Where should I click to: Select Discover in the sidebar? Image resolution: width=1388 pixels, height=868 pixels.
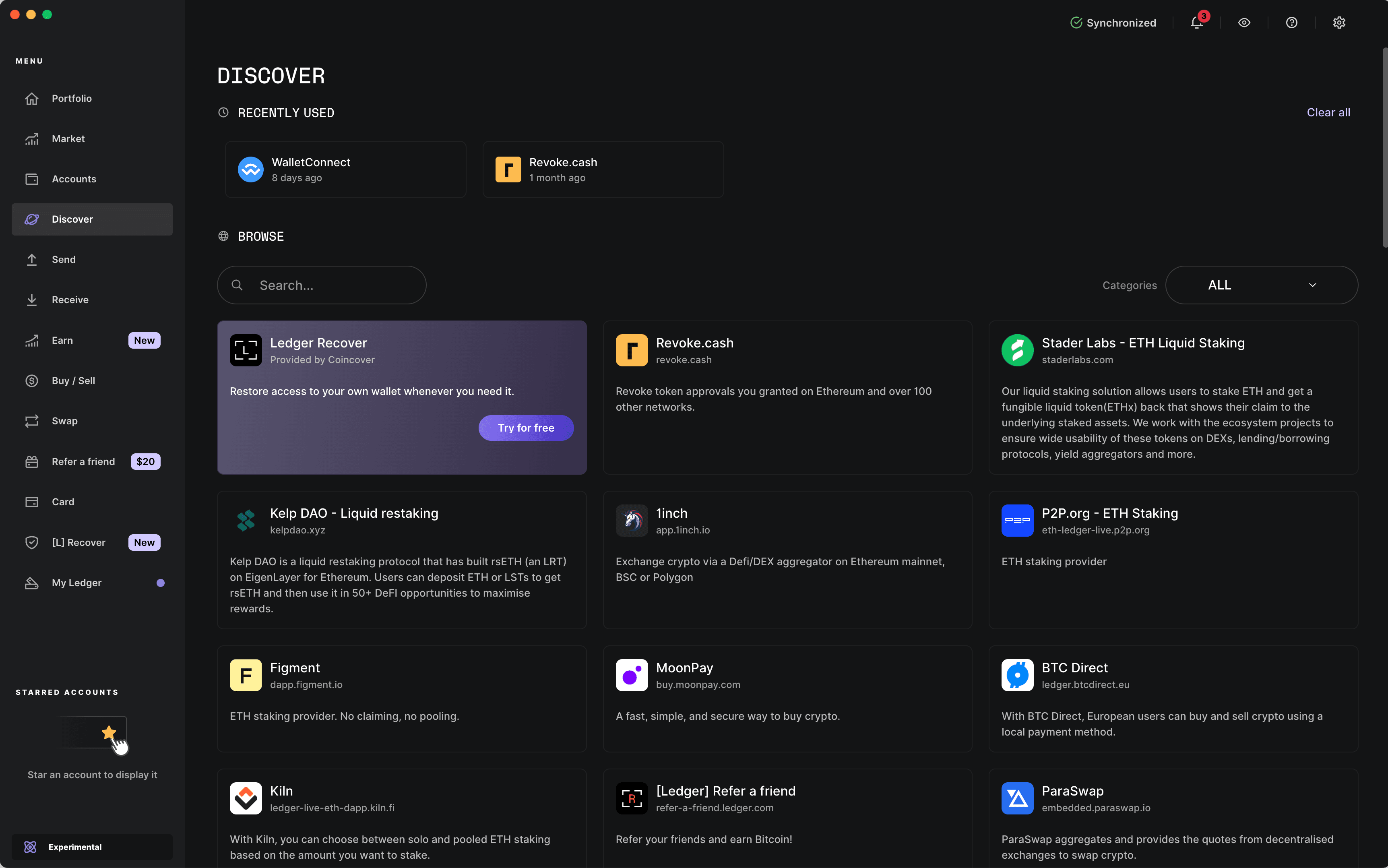coord(92,219)
